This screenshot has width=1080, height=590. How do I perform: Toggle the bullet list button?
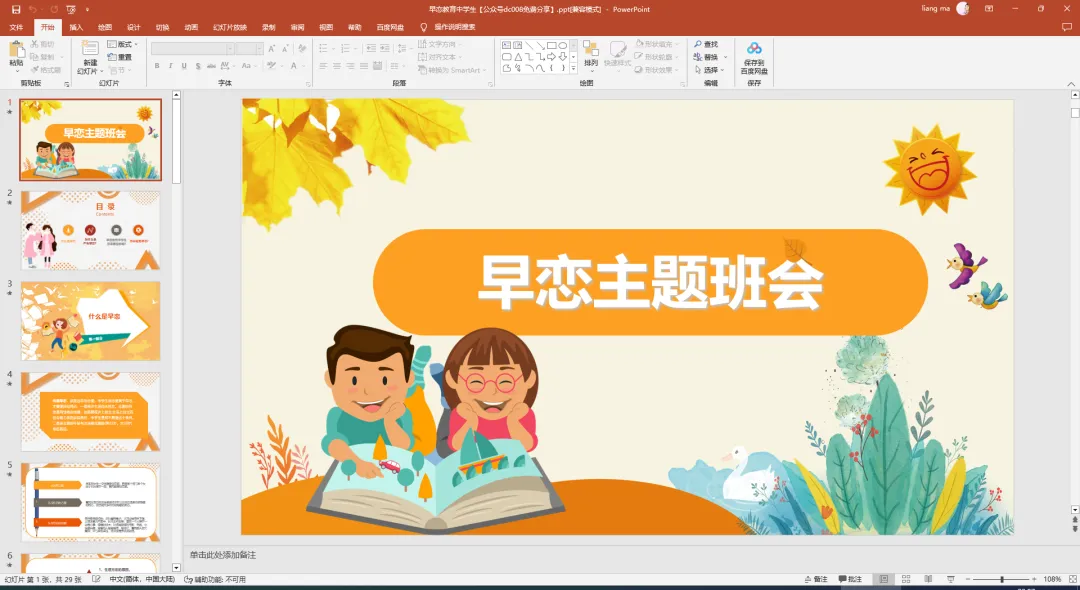pyautogui.click(x=325, y=48)
